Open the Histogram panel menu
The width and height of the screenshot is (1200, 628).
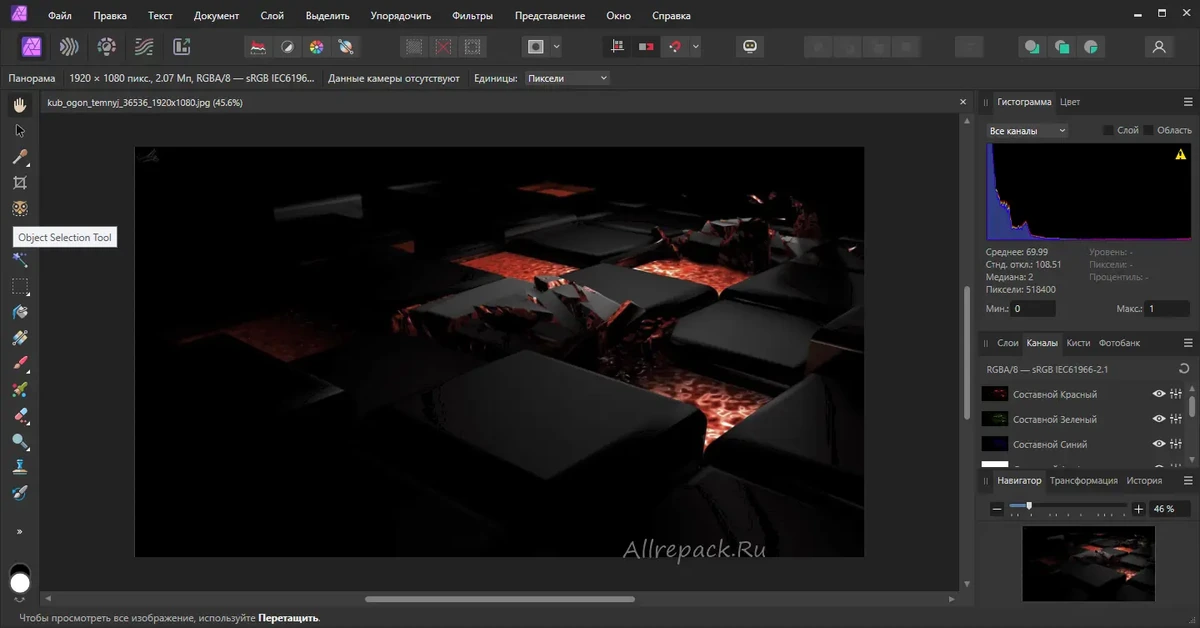(1188, 102)
